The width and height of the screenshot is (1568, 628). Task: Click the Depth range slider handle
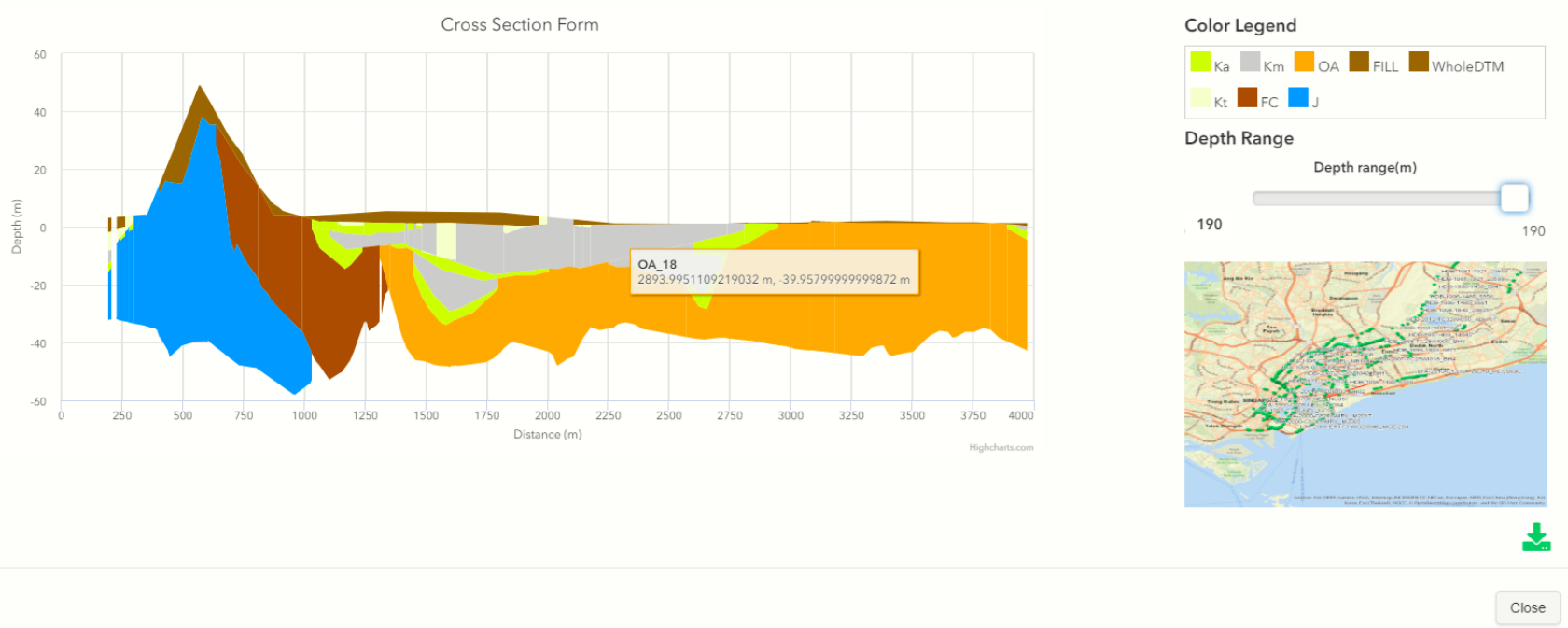1515,198
